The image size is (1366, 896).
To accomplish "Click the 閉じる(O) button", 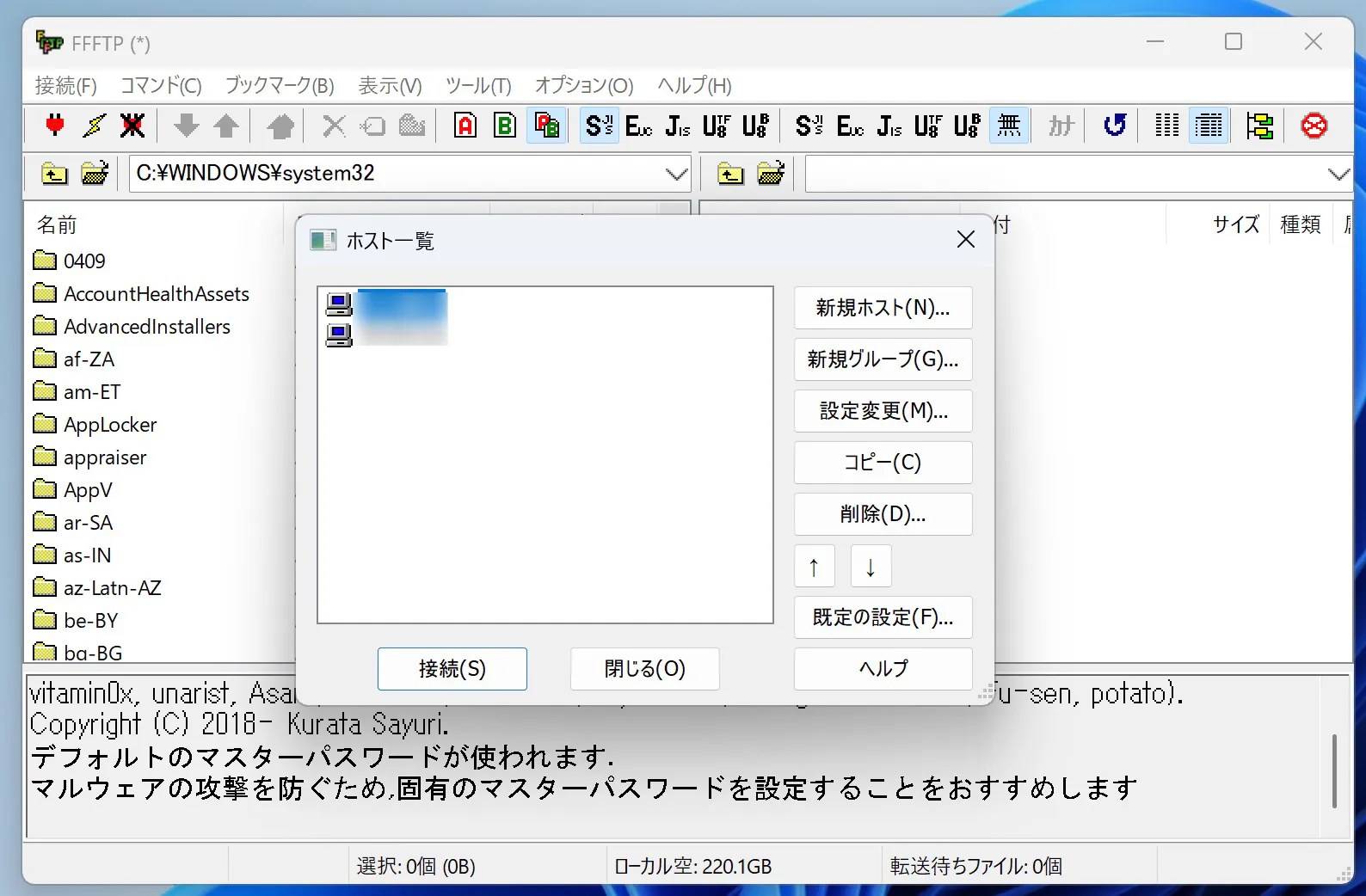I will pyautogui.click(x=645, y=669).
